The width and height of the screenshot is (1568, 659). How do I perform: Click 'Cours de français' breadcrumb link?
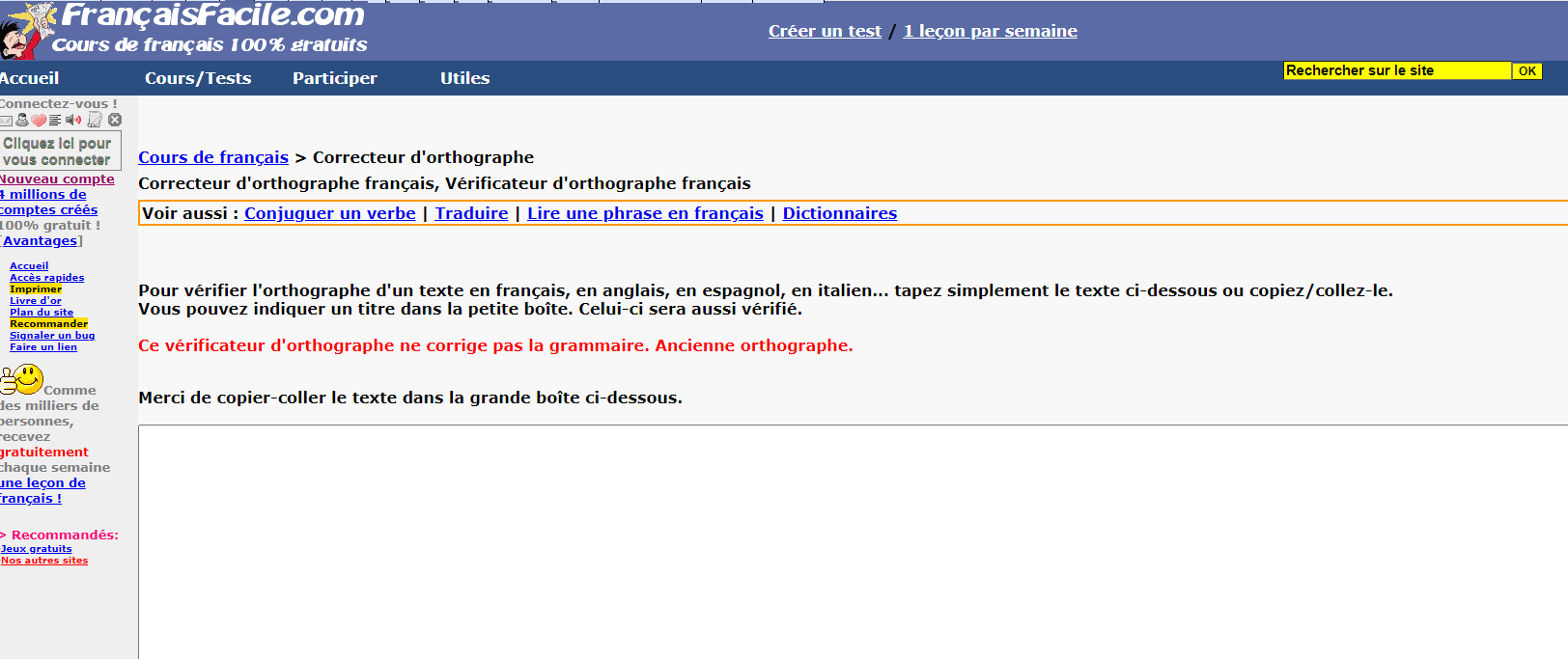point(213,157)
